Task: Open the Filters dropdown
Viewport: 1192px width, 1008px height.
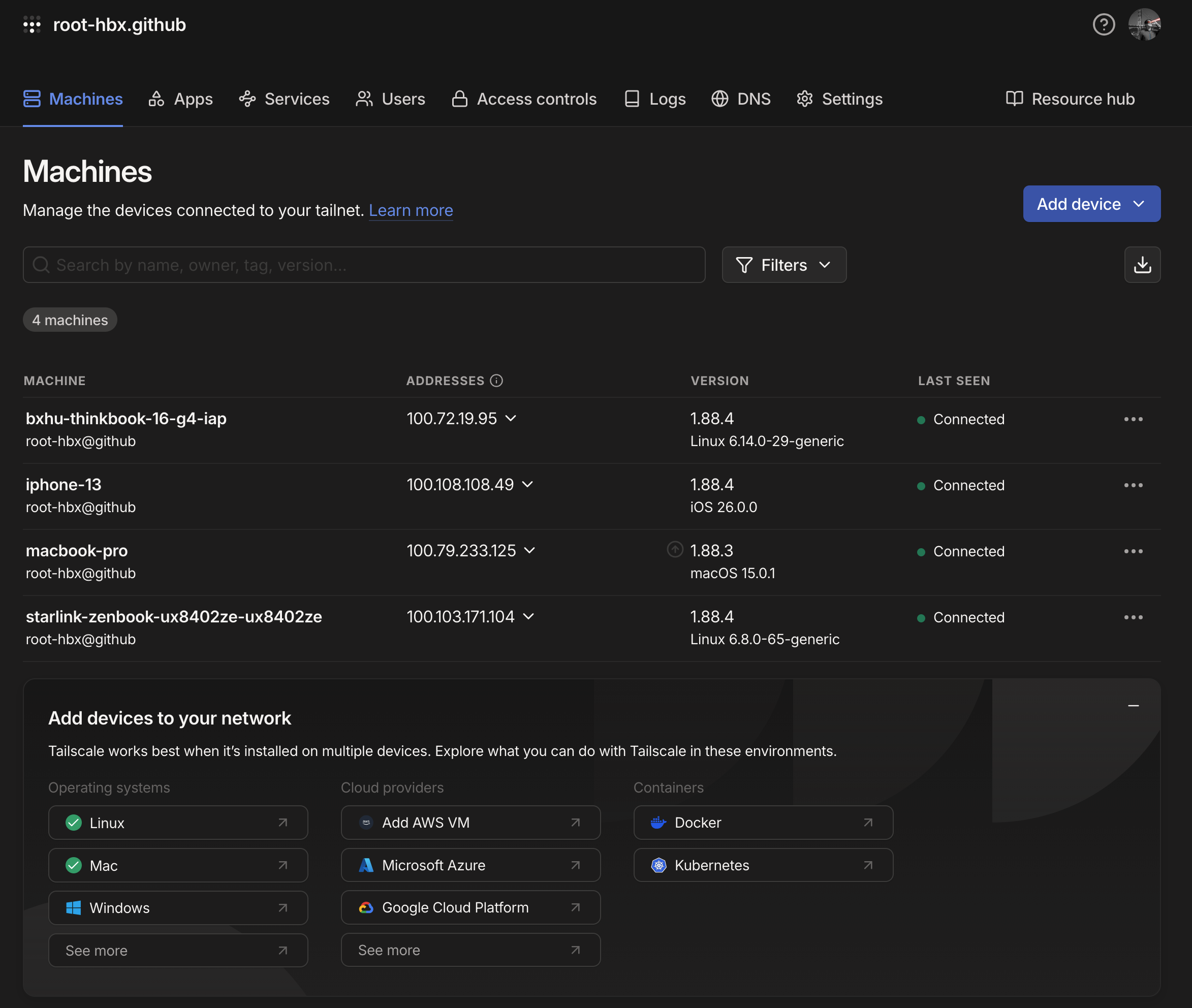Action: (783, 265)
